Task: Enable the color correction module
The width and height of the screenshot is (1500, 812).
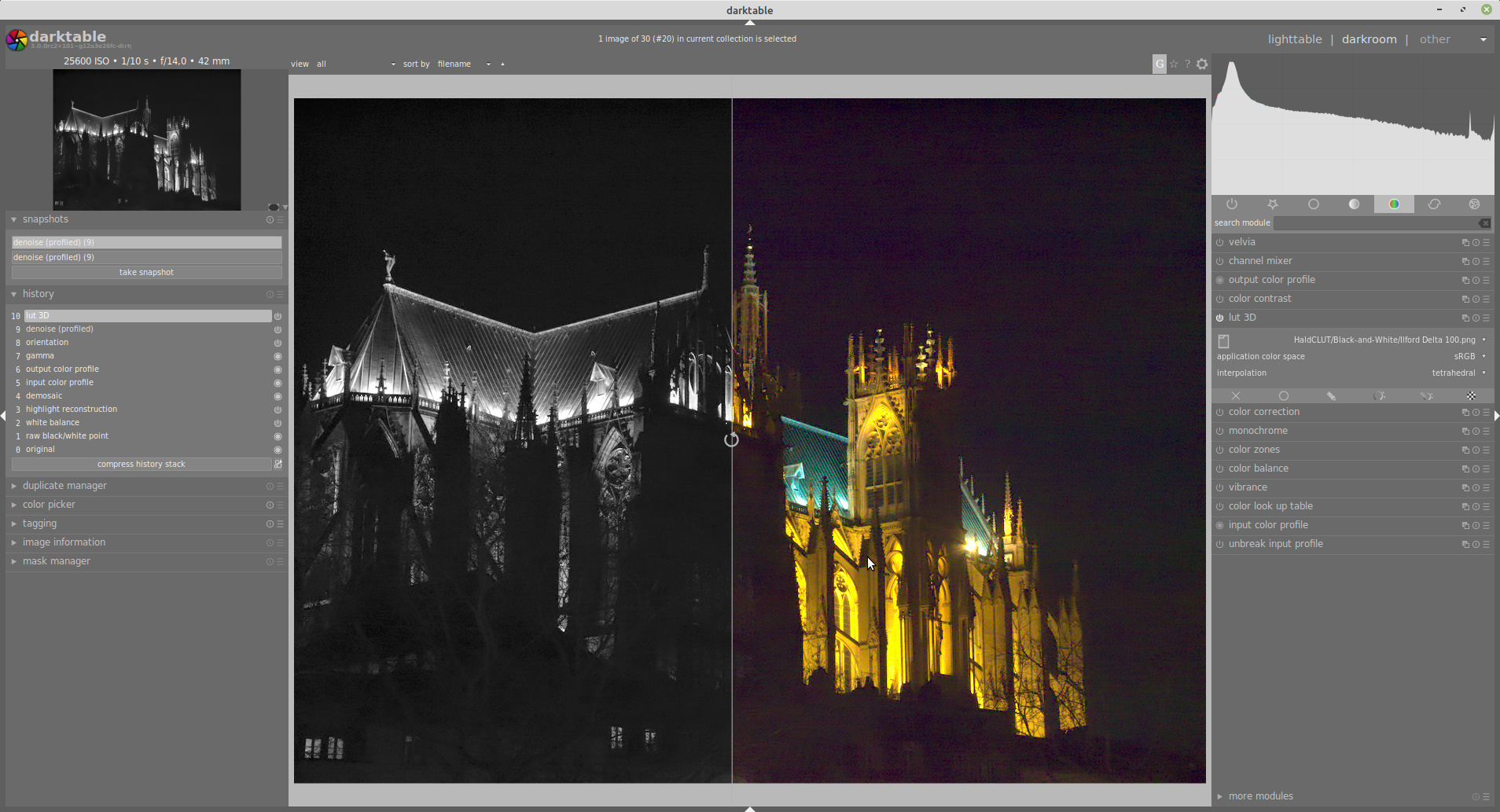Action: click(1220, 413)
